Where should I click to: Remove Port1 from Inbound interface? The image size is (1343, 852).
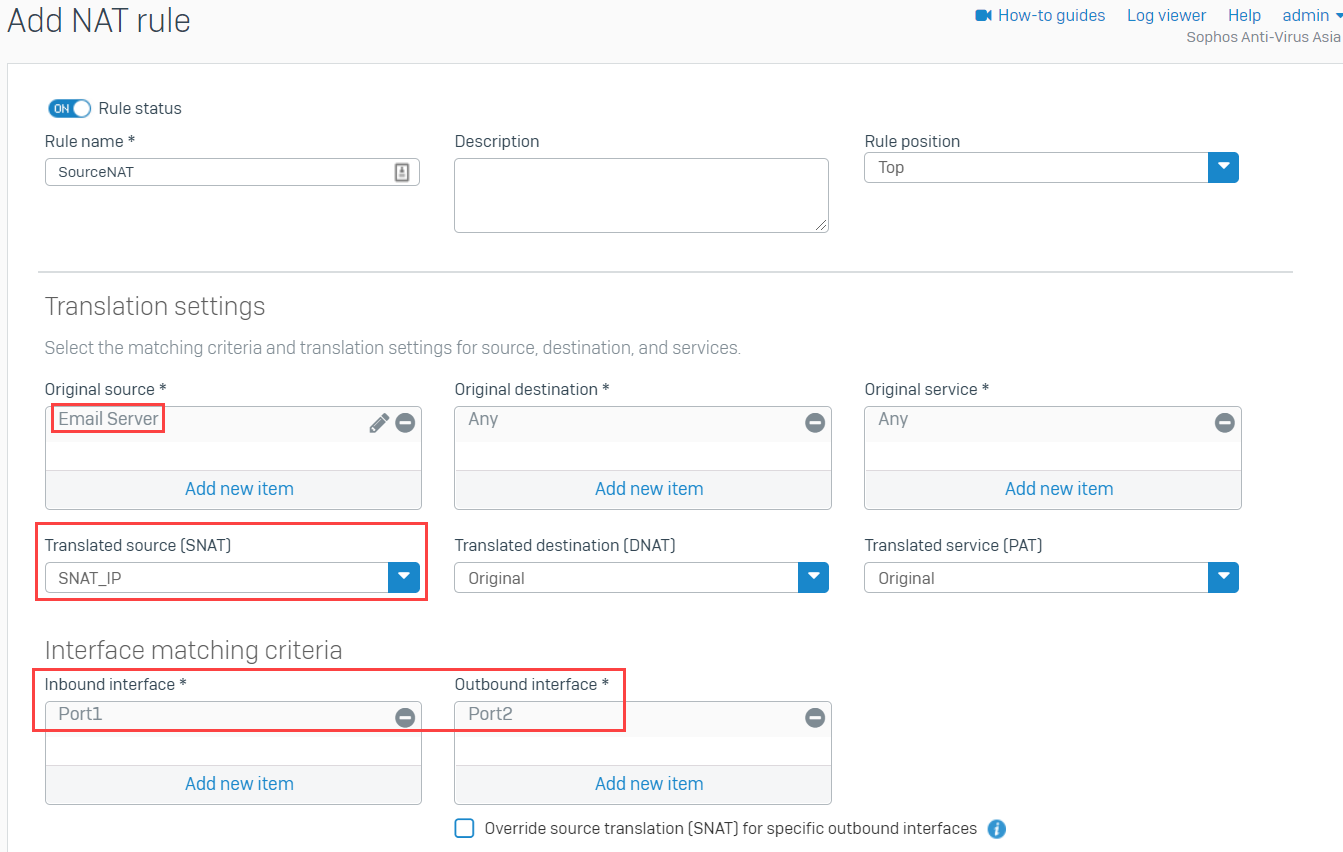click(x=405, y=717)
